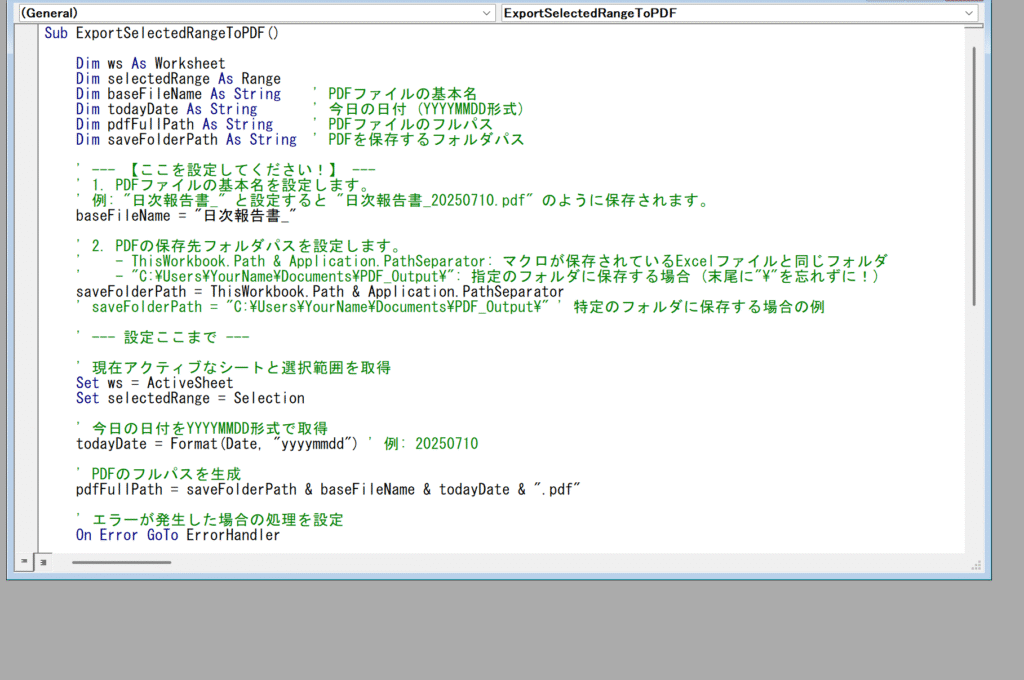Click the comment "PDFのフルパスを生成"
Viewport: 1024px width, 680px height.
(167, 474)
